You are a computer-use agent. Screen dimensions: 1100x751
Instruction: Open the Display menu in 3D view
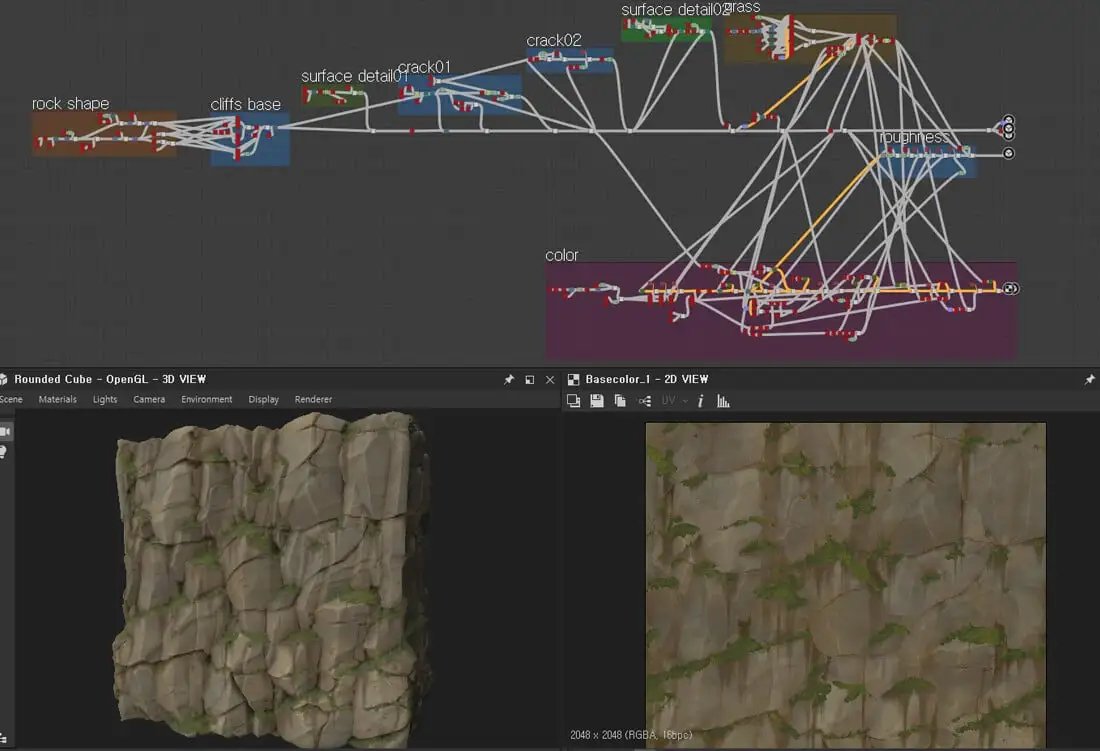264,400
